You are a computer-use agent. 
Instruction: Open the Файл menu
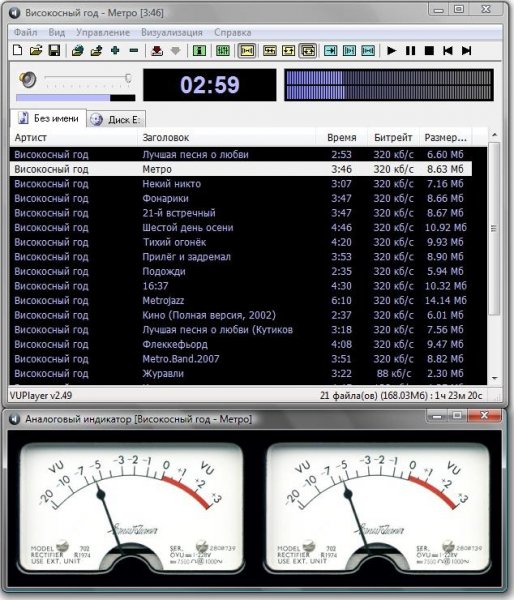click(x=25, y=33)
